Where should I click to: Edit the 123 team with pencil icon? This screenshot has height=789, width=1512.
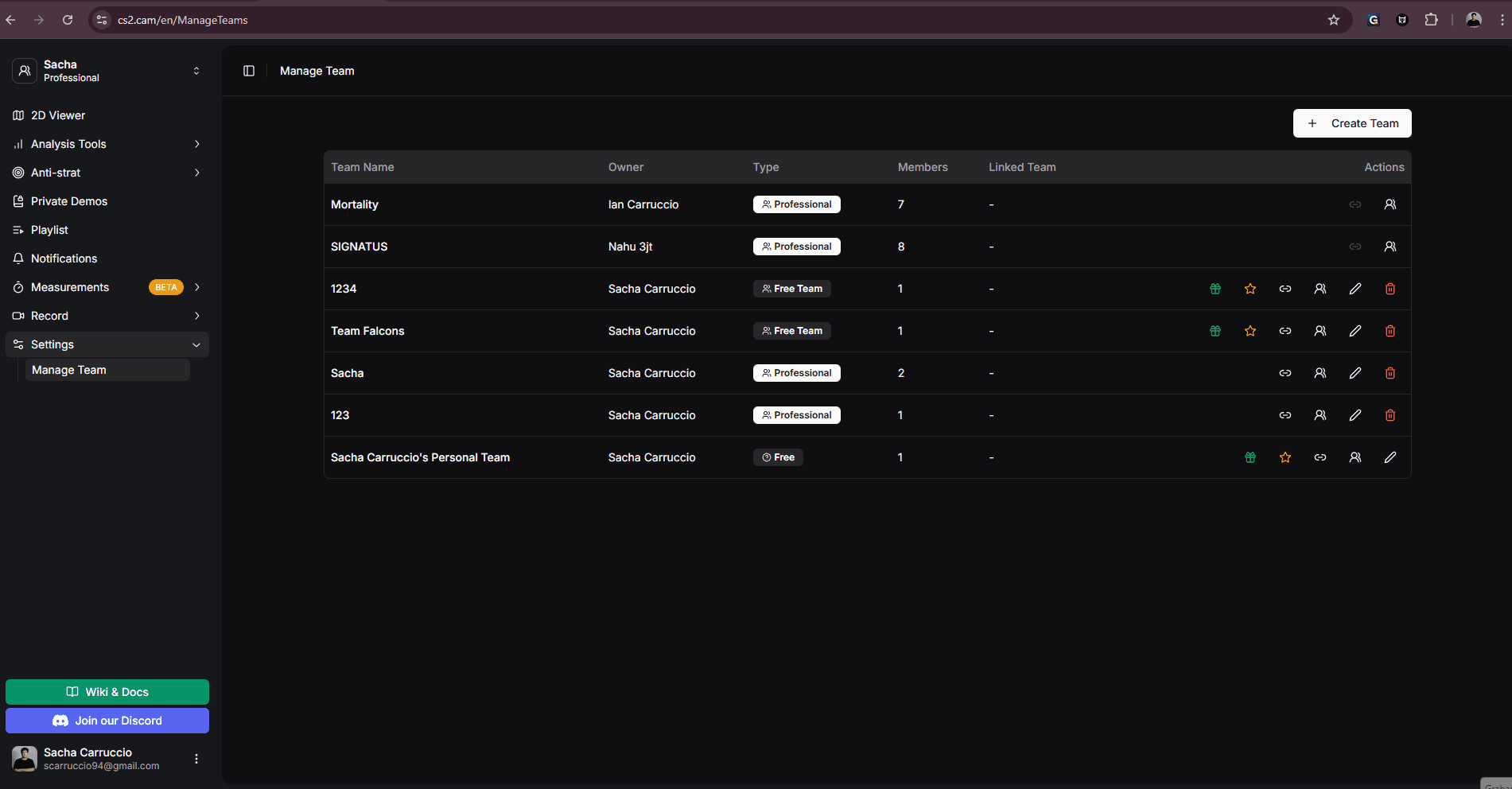pyautogui.click(x=1355, y=415)
